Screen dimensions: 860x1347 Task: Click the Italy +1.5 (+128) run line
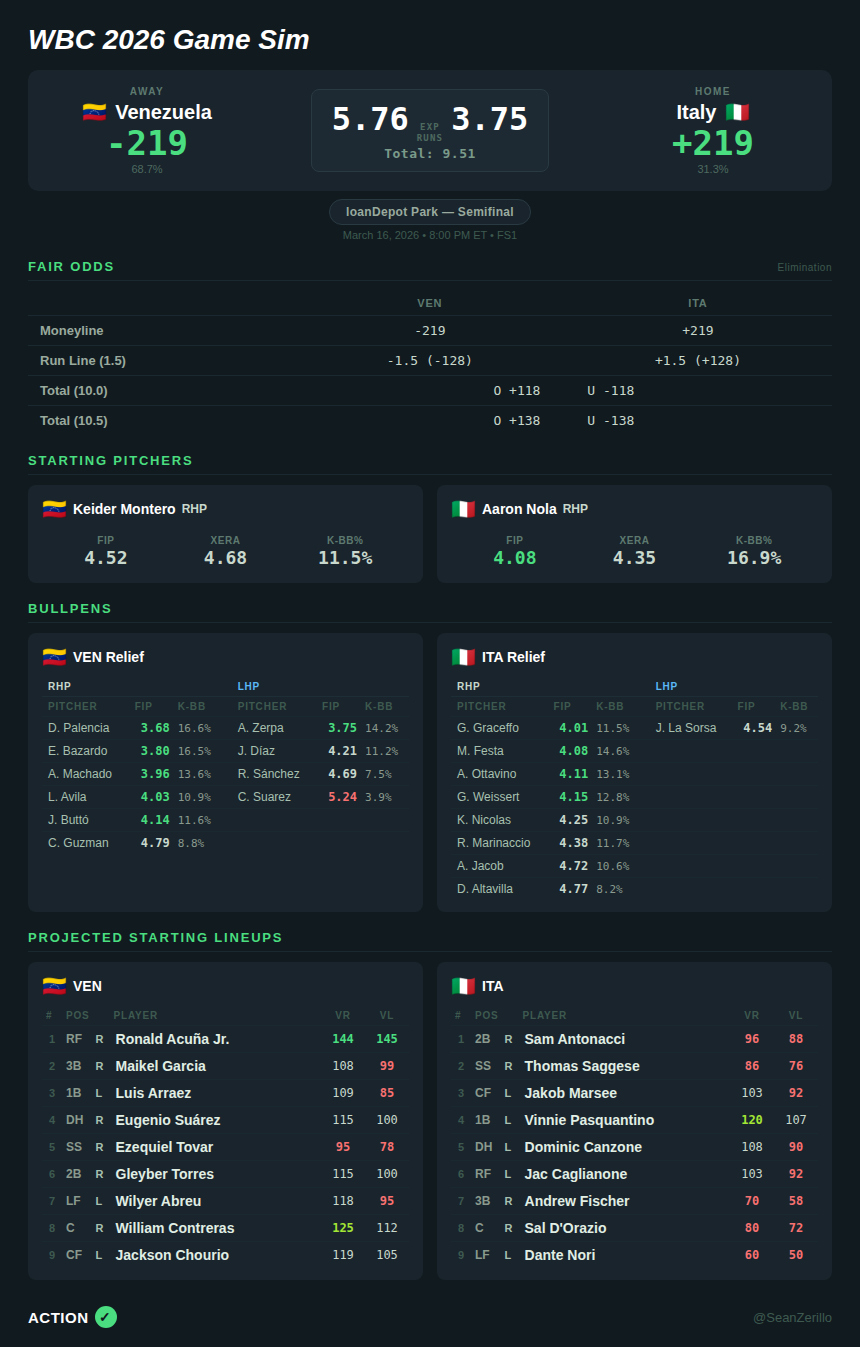point(697,361)
